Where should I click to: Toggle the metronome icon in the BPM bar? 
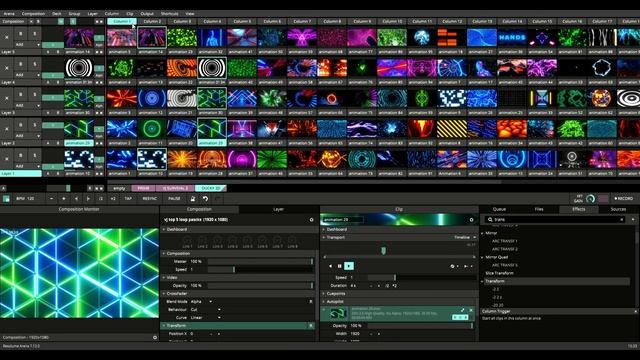[193, 199]
